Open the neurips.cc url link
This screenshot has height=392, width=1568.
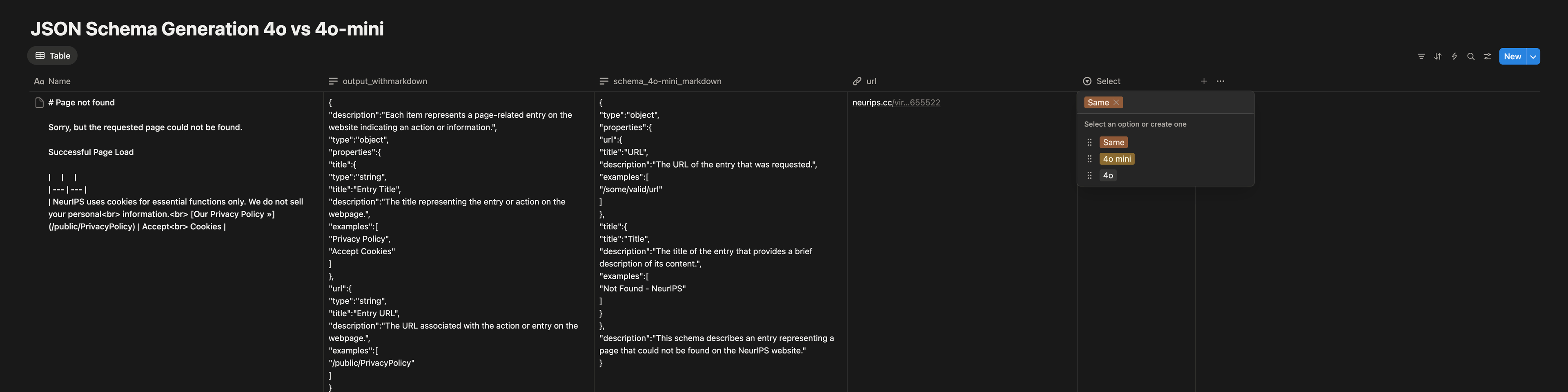896,102
